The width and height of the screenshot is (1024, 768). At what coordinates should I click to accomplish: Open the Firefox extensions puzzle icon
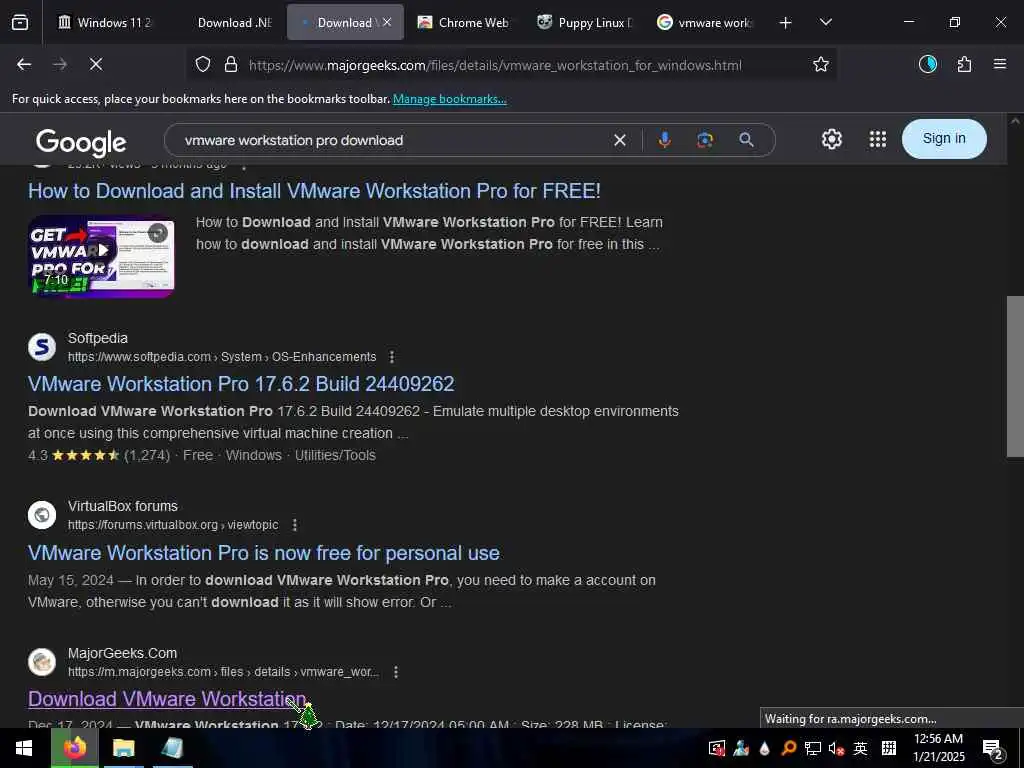pos(964,64)
